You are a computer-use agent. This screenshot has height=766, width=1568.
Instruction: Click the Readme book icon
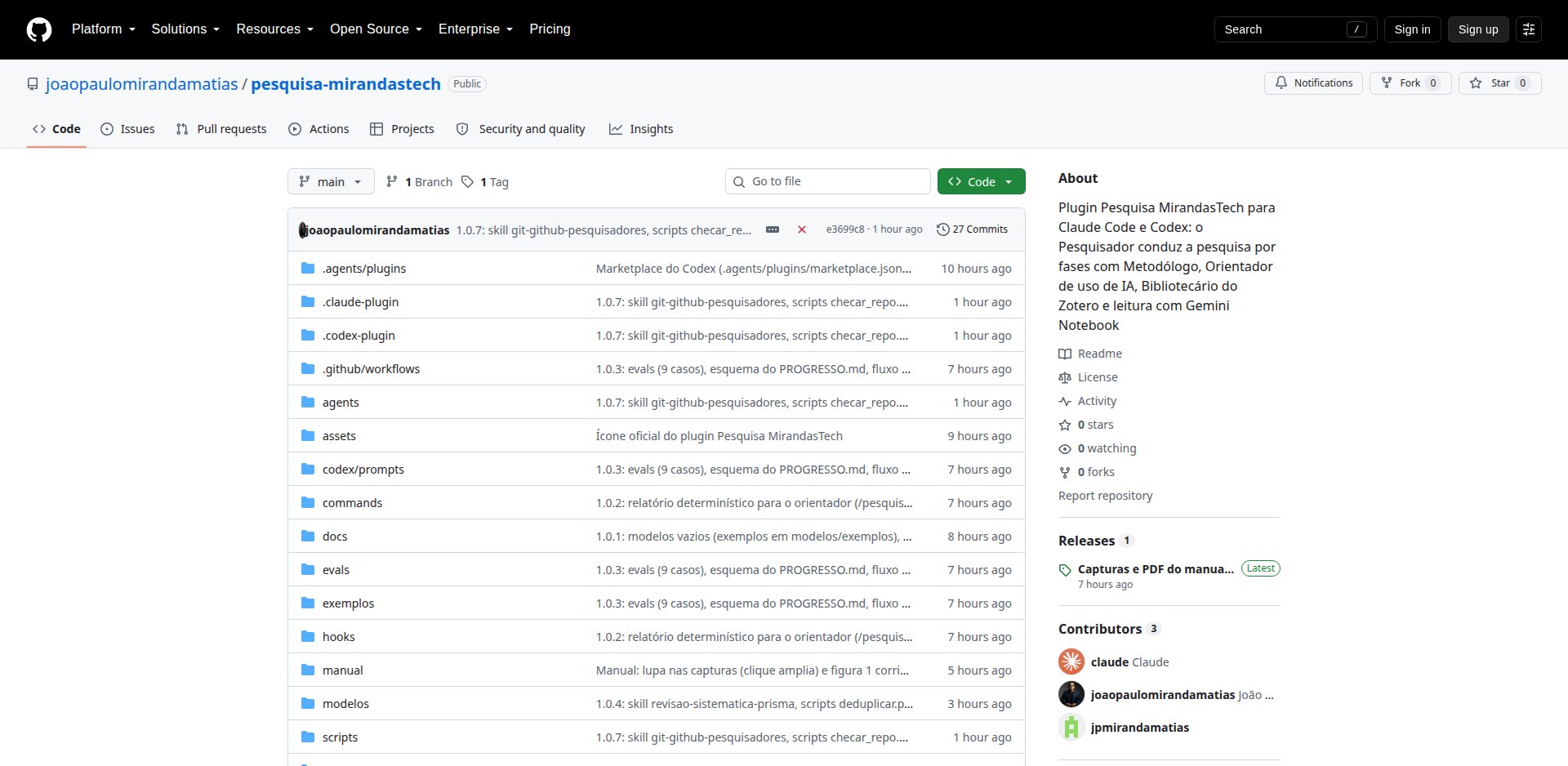[1065, 354]
